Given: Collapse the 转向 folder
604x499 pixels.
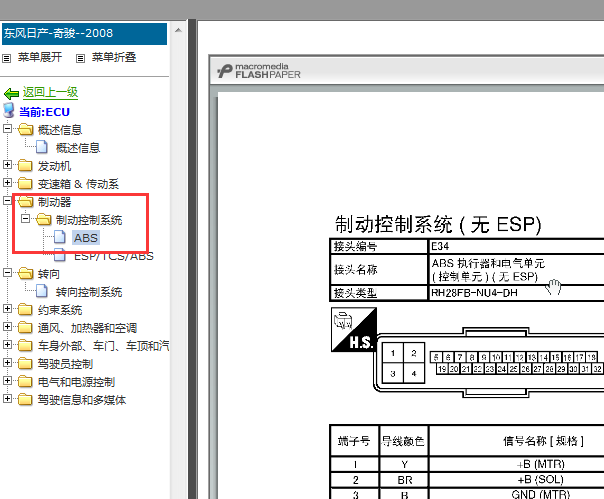Looking at the screenshot, I should [7, 272].
